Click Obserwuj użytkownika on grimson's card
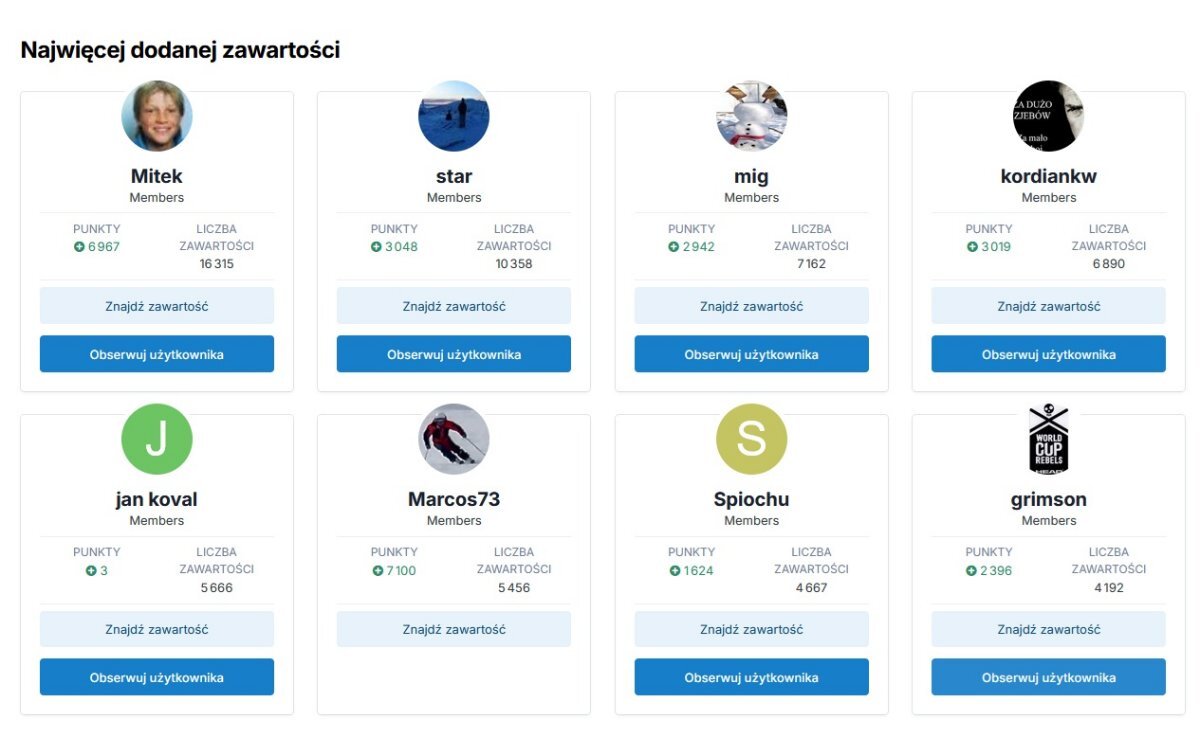Viewport: 1200px width, 756px height. coord(1049,677)
